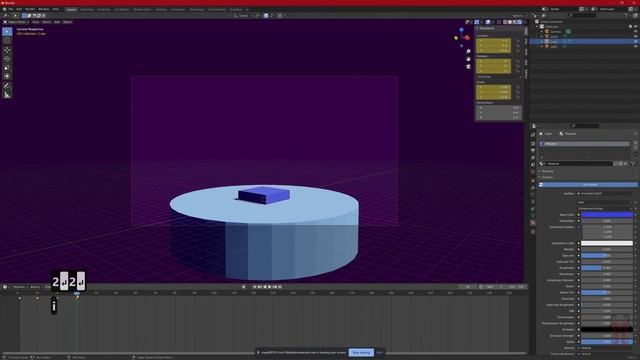Click the Blender logo menu icon
Screen dimensions: 640x360
tap(4, 9)
